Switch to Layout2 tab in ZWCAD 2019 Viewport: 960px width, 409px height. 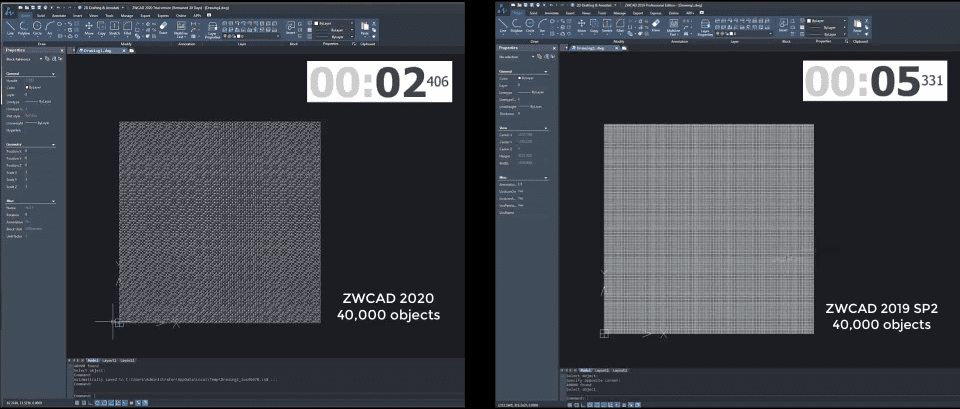coord(620,370)
